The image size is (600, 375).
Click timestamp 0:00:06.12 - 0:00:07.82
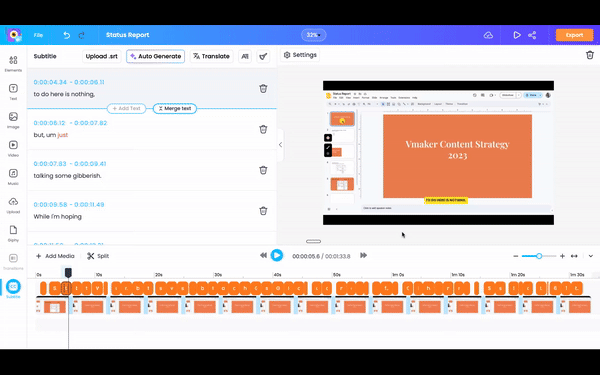click(70, 123)
